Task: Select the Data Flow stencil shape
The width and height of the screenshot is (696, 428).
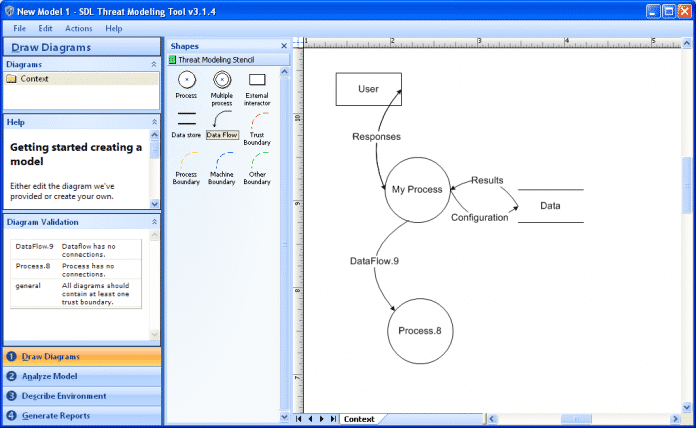Action: tap(222, 124)
